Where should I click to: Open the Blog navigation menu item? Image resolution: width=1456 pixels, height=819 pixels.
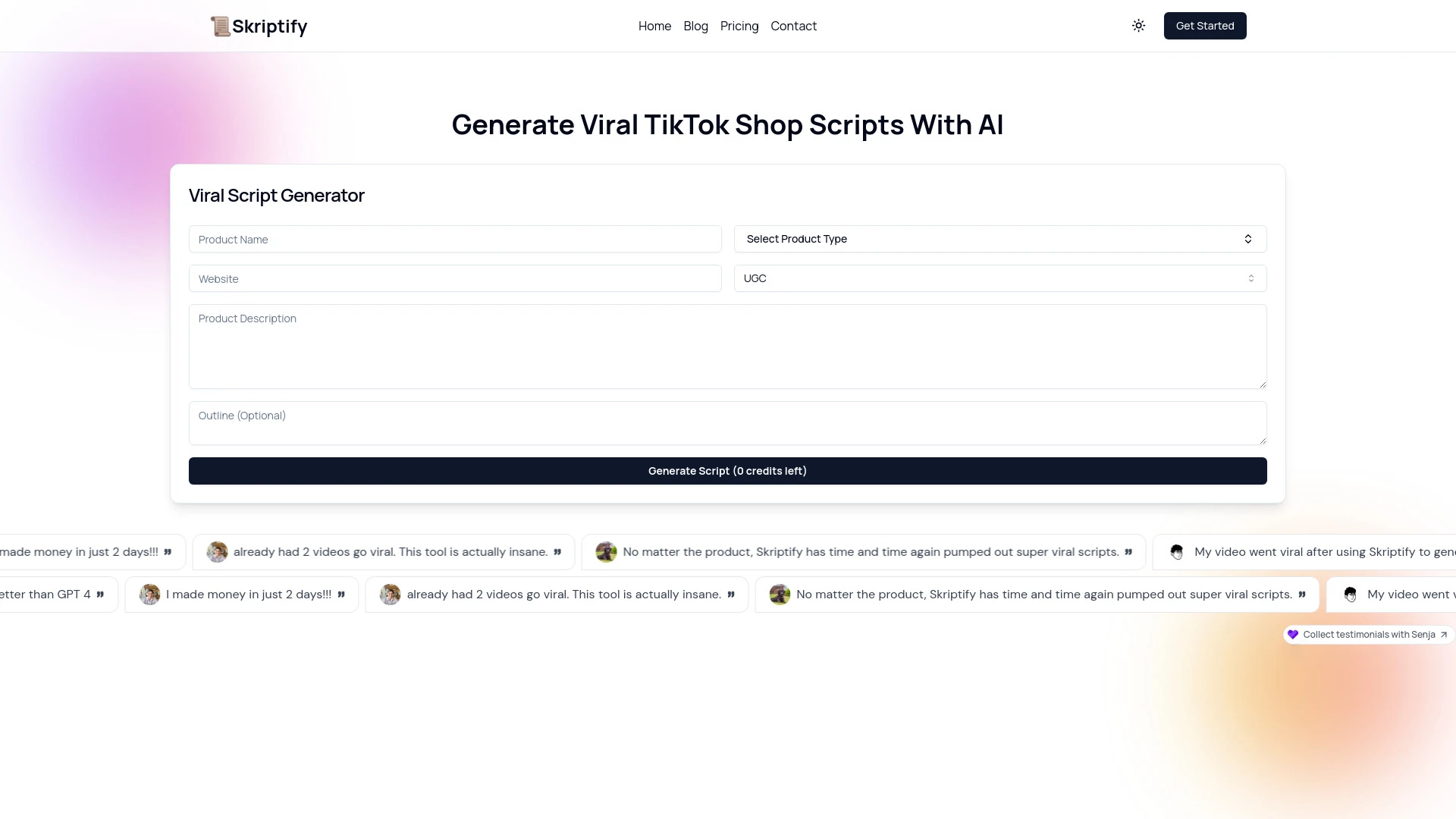(696, 26)
